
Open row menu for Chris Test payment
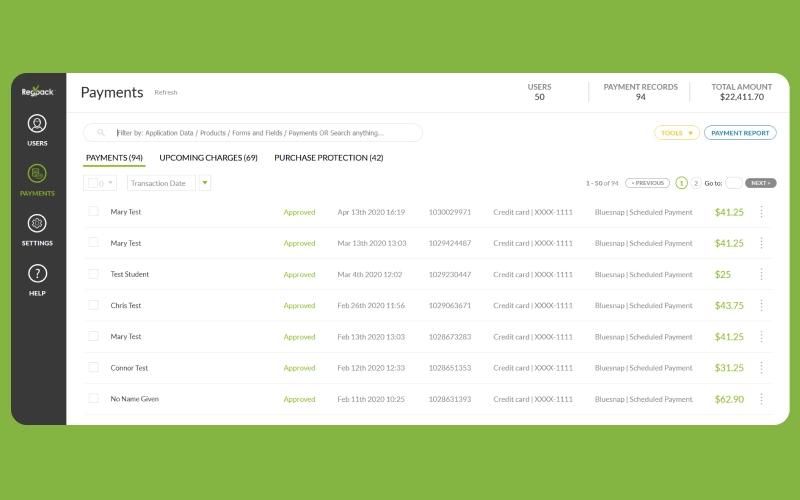pos(761,305)
